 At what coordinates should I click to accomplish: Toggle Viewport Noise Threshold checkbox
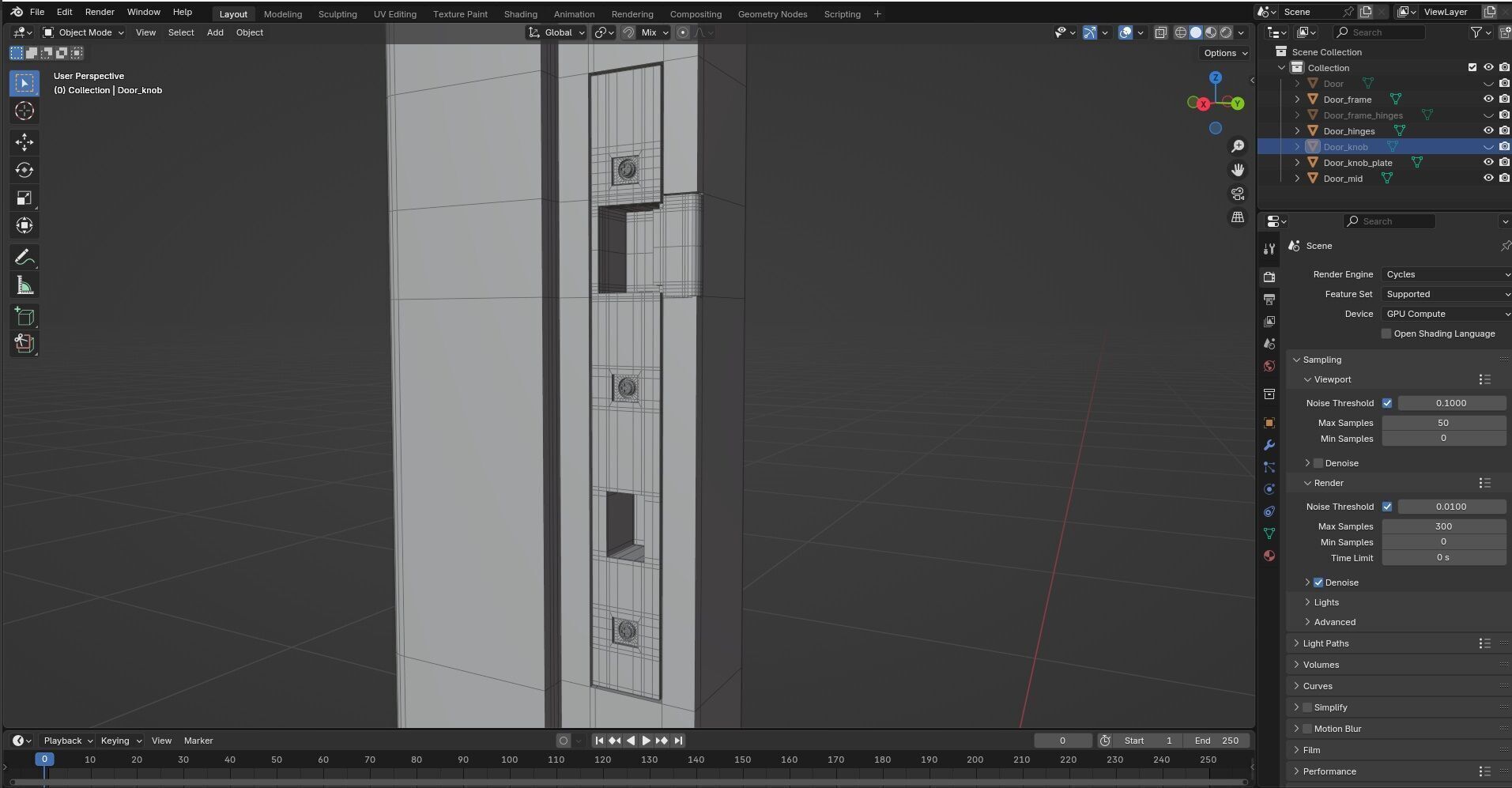(1387, 403)
